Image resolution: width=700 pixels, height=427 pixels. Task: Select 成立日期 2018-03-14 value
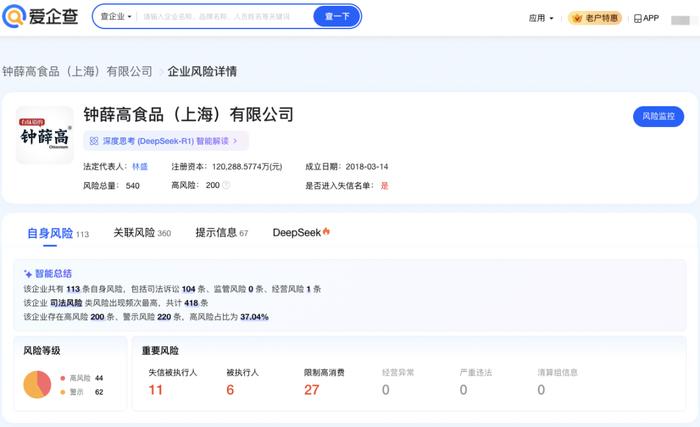(x=367, y=167)
